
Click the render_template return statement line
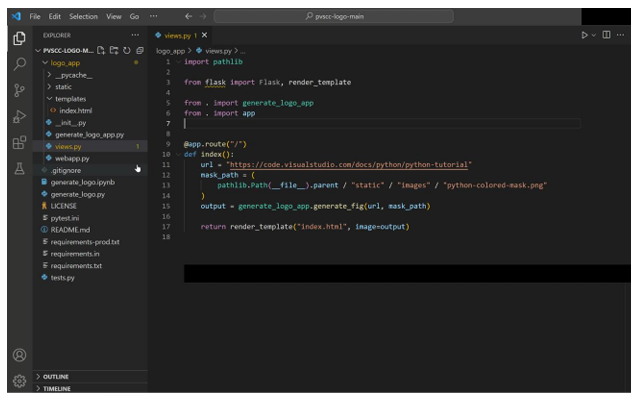pos(305,227)
